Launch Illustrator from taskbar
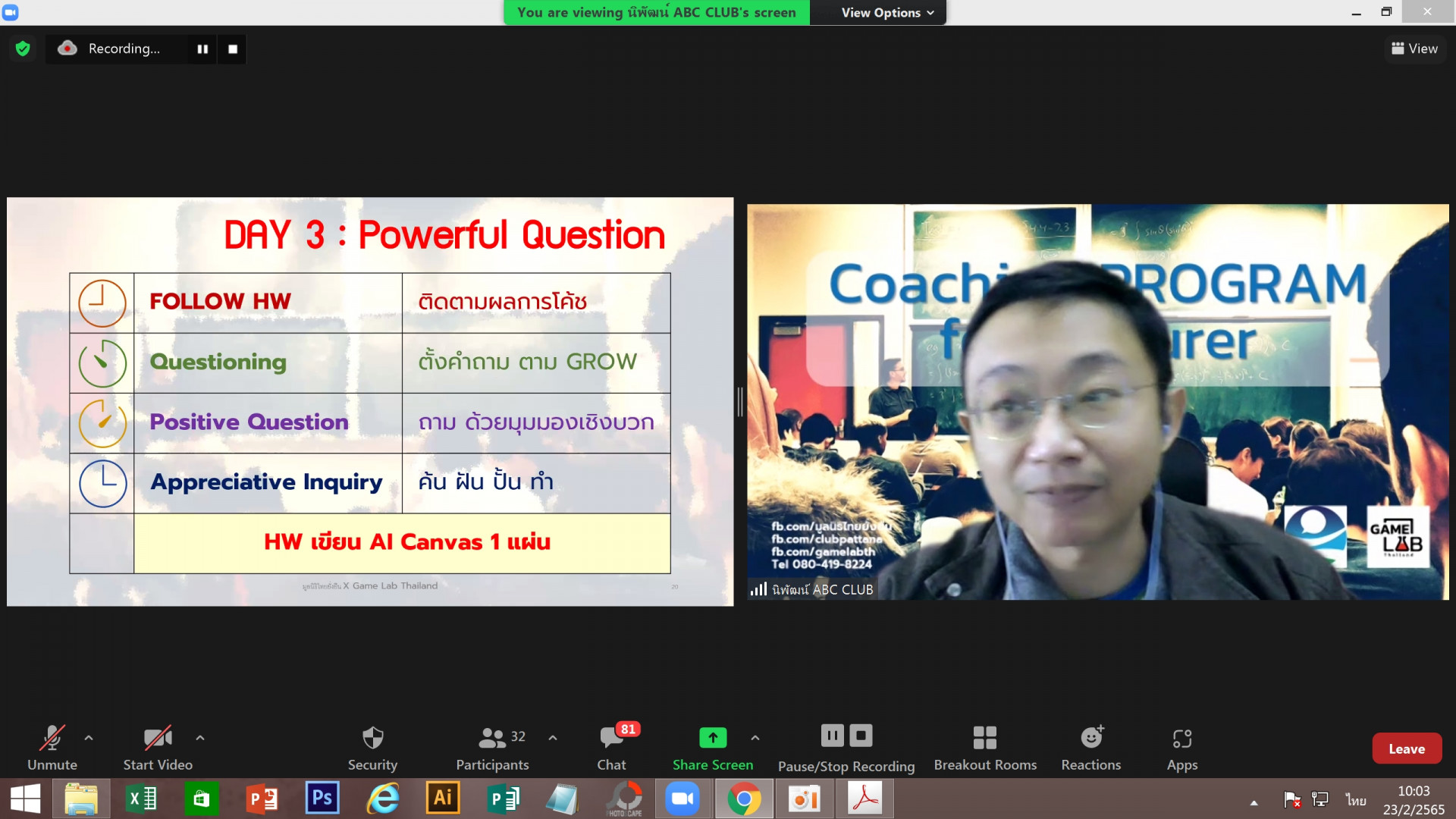This screenshot has height=819, width=1456. pos(443,798)
